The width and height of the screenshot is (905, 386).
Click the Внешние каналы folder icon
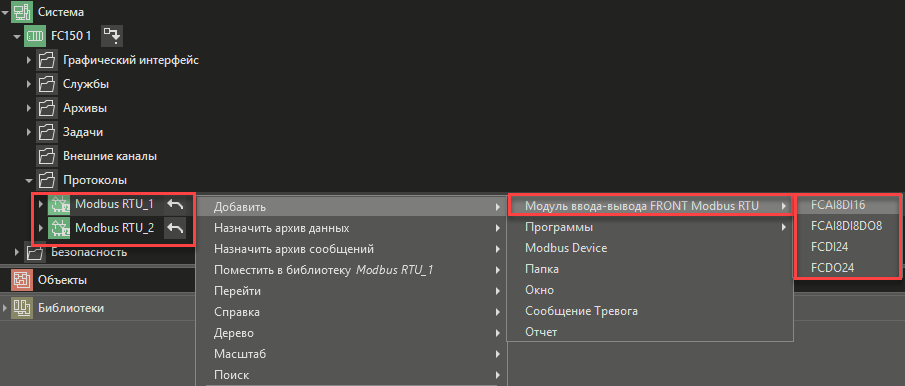[x=46, y=156]
